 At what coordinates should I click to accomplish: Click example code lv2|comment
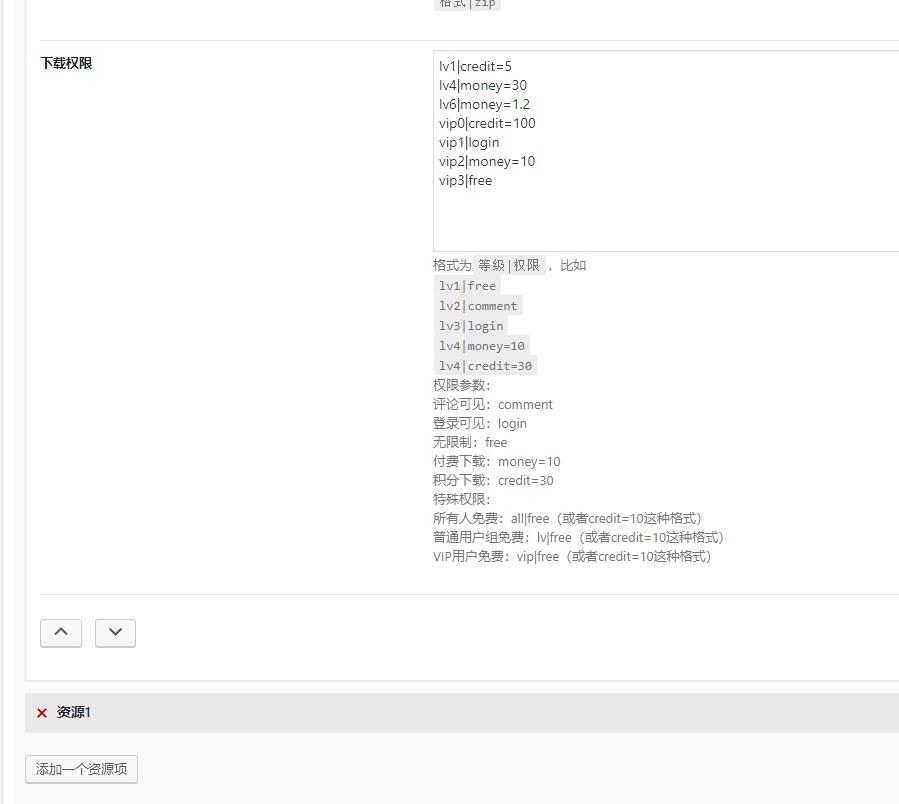click(x=478, y=306)
